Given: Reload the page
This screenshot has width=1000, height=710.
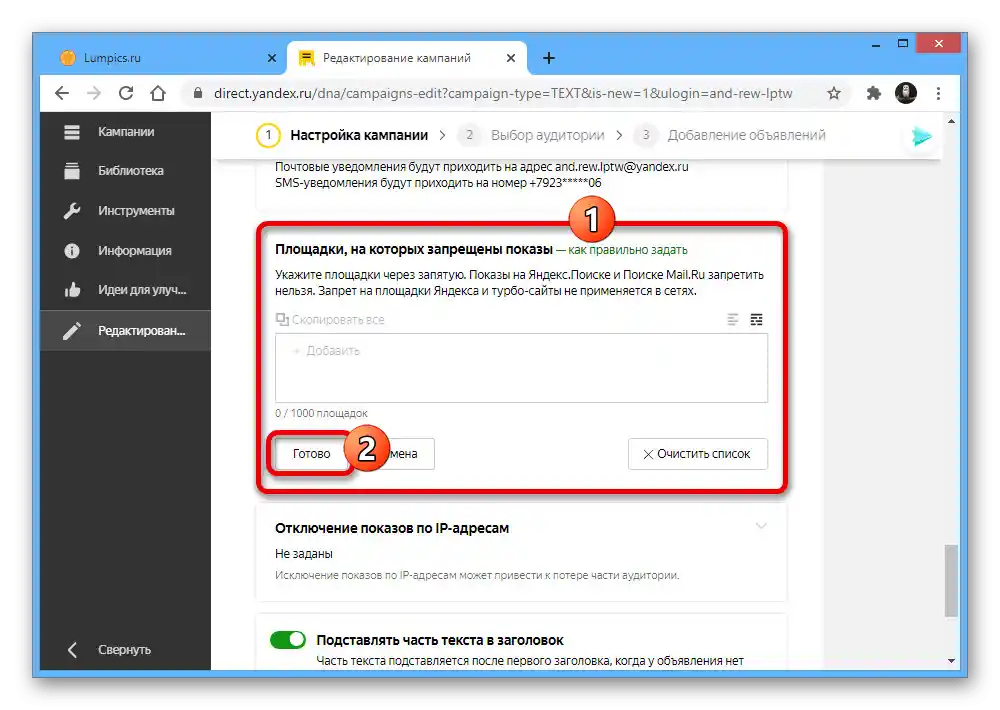Looking at the screenshot, I should [126, 93].
